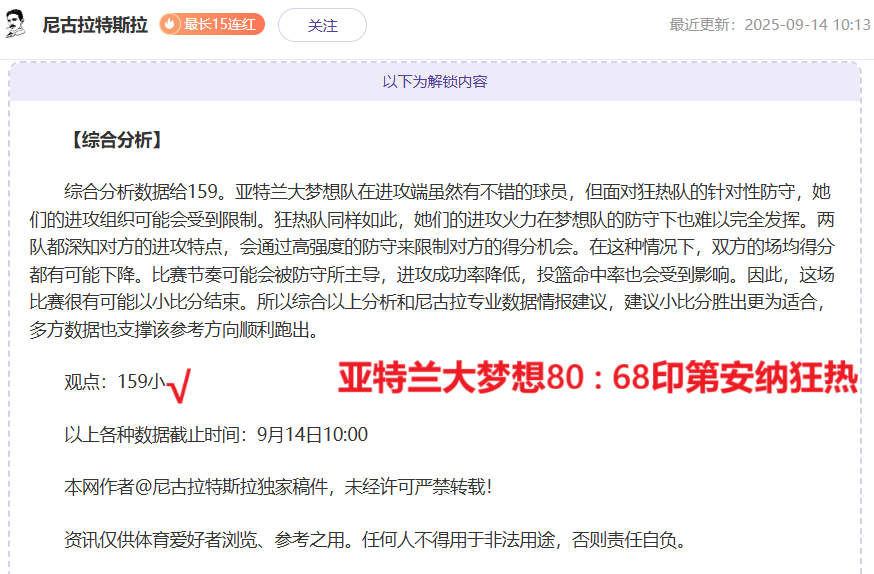Follow the author with 关注 button
This screenshot has width=874, height=574.
(x=322, y=25)
